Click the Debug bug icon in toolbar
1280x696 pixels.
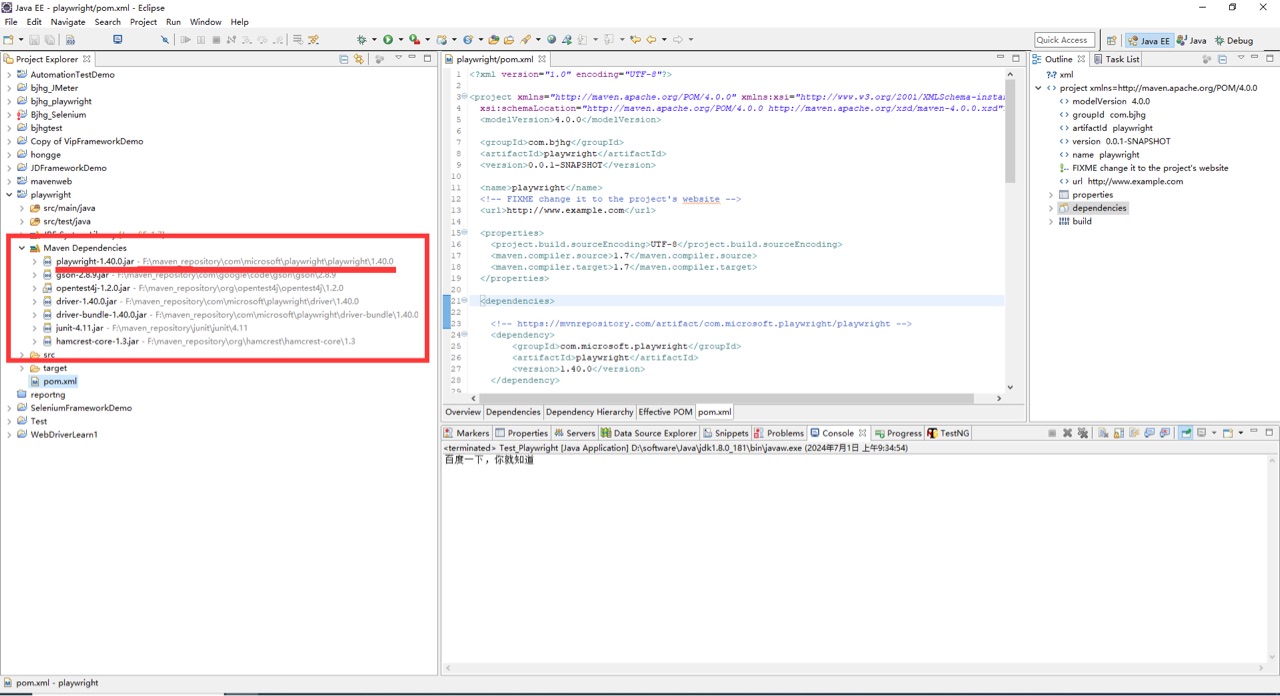coord(361,40)
